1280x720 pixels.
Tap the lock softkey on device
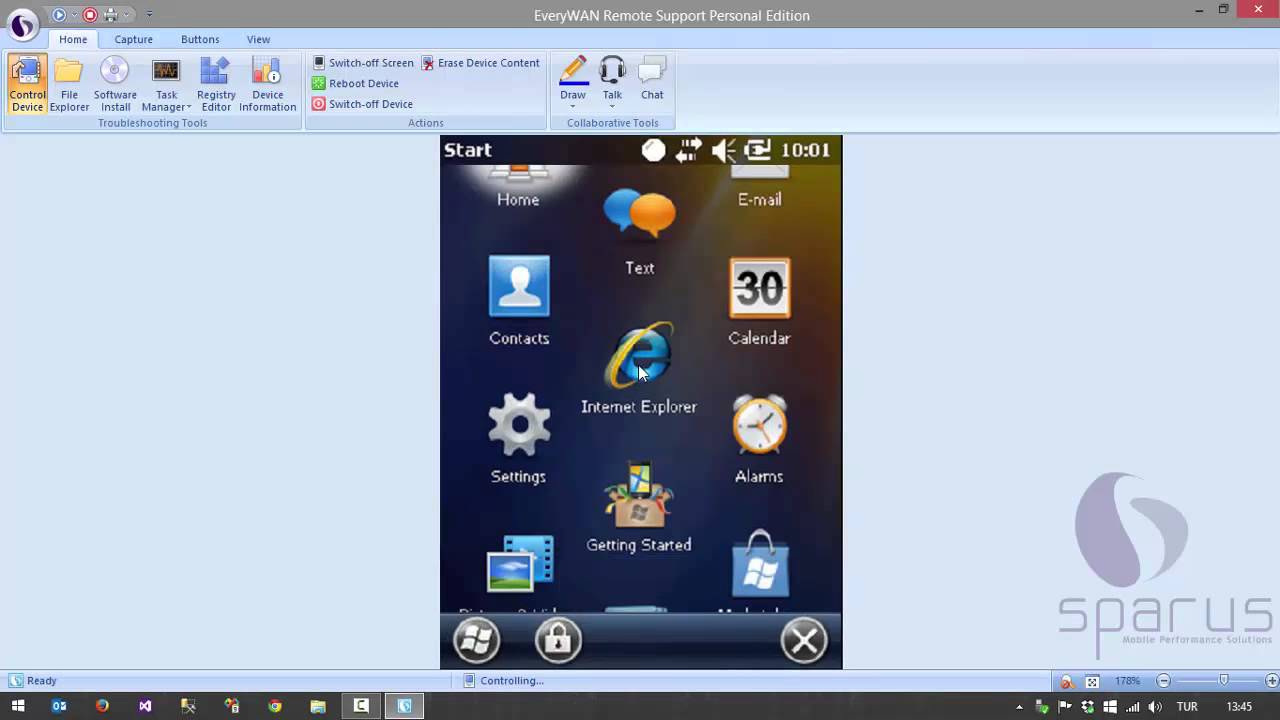pyautogui.click(x=558, y=641)
